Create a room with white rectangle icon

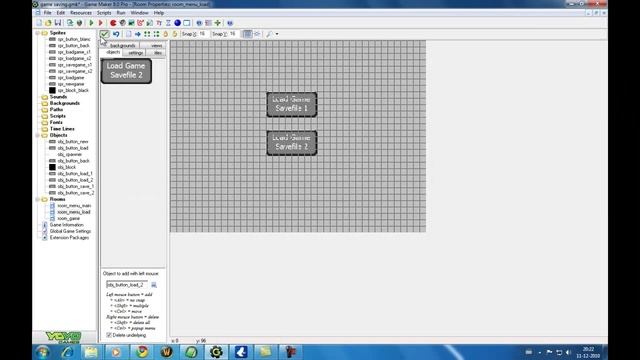coord(187,23)
